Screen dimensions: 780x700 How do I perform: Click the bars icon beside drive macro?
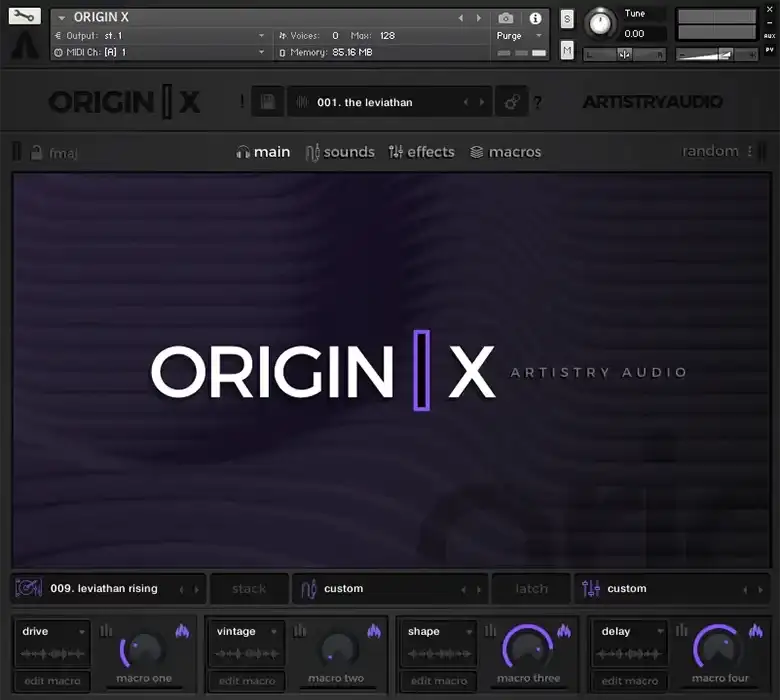[106, 631]
